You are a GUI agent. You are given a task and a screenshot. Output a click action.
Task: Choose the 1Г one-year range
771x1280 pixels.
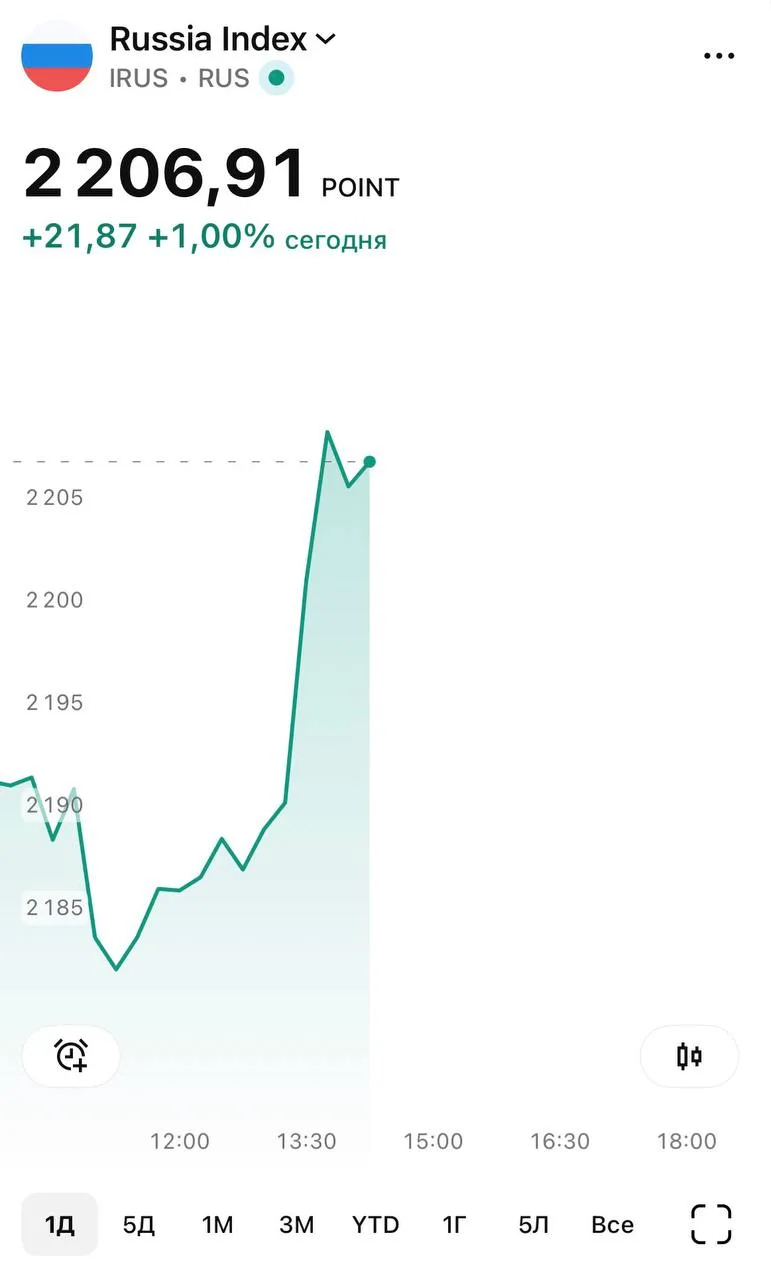click(x=455, y=1225)
